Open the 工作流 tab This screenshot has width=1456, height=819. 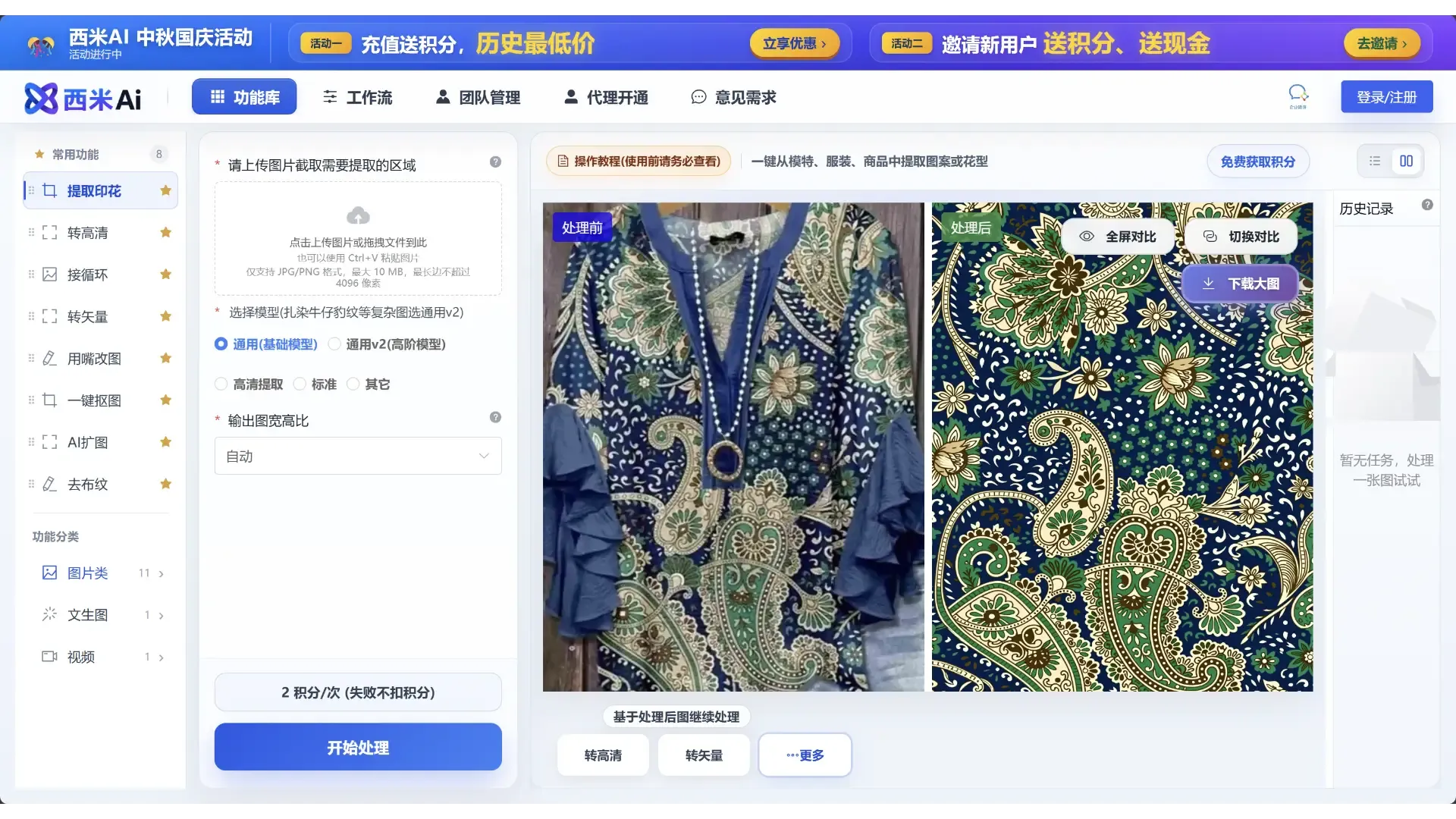point(357,97)
